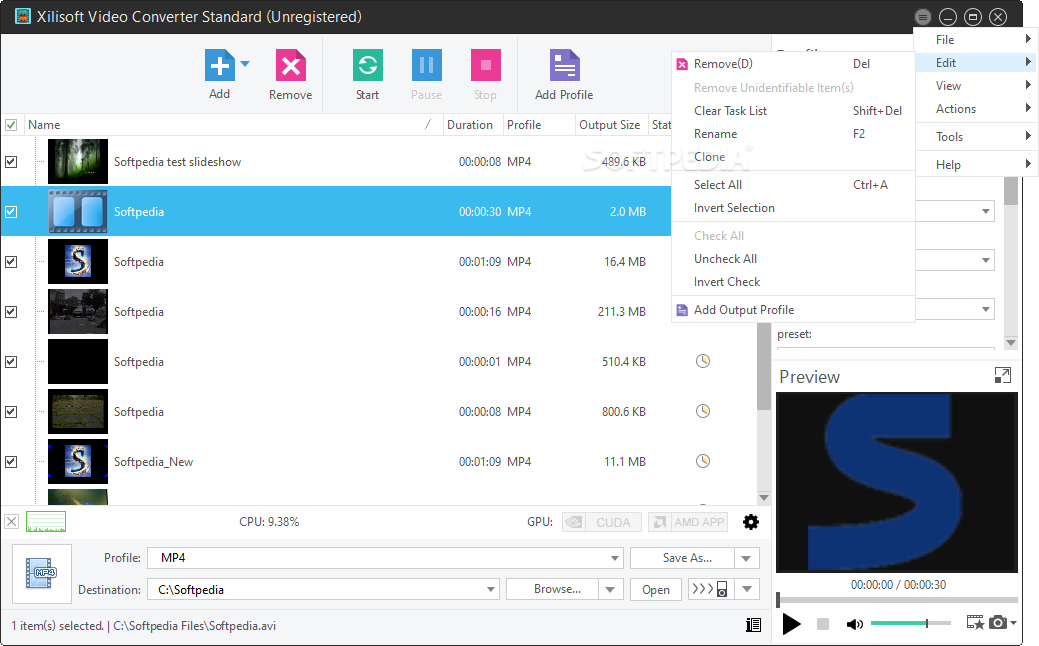
Task: Click the preview seek bar
Action: (897, 600)
